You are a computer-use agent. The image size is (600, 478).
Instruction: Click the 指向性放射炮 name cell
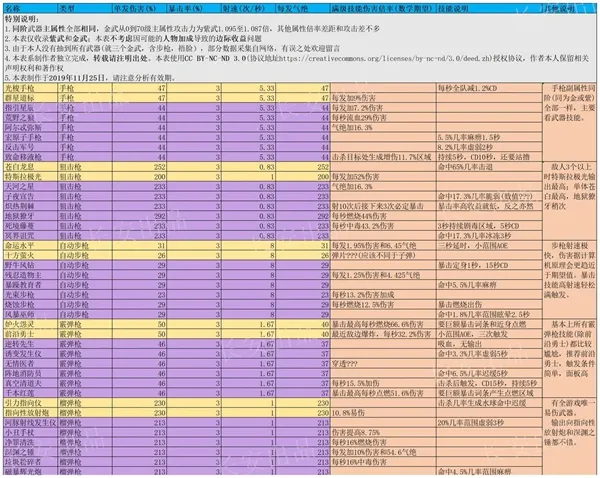(30, 413)
